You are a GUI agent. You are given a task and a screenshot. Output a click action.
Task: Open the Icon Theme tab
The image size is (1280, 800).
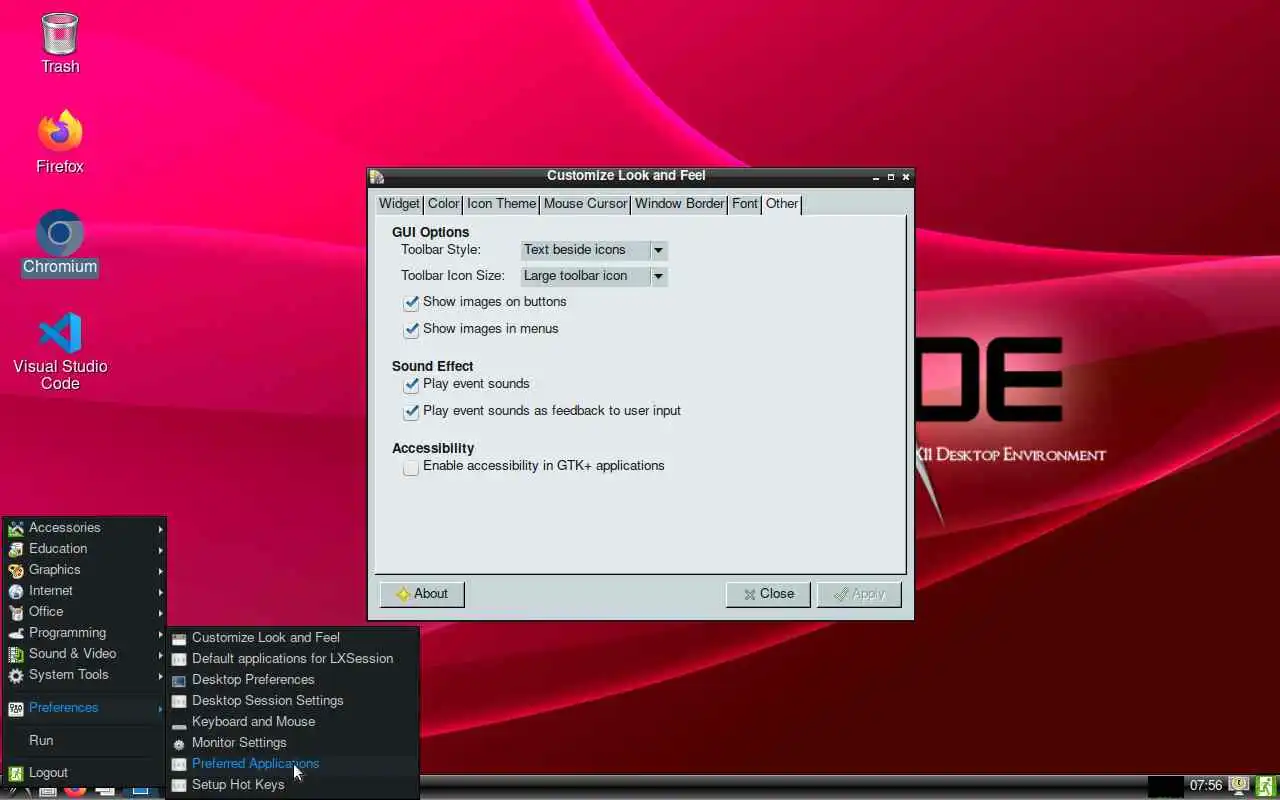coord(501,204)
